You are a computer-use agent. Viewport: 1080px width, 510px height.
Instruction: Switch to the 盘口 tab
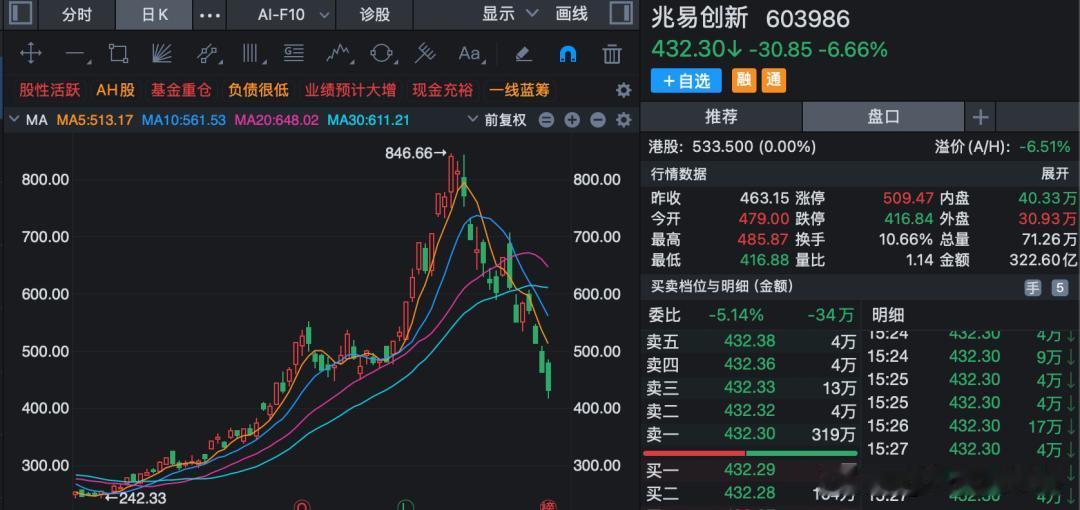click(883, 117)
